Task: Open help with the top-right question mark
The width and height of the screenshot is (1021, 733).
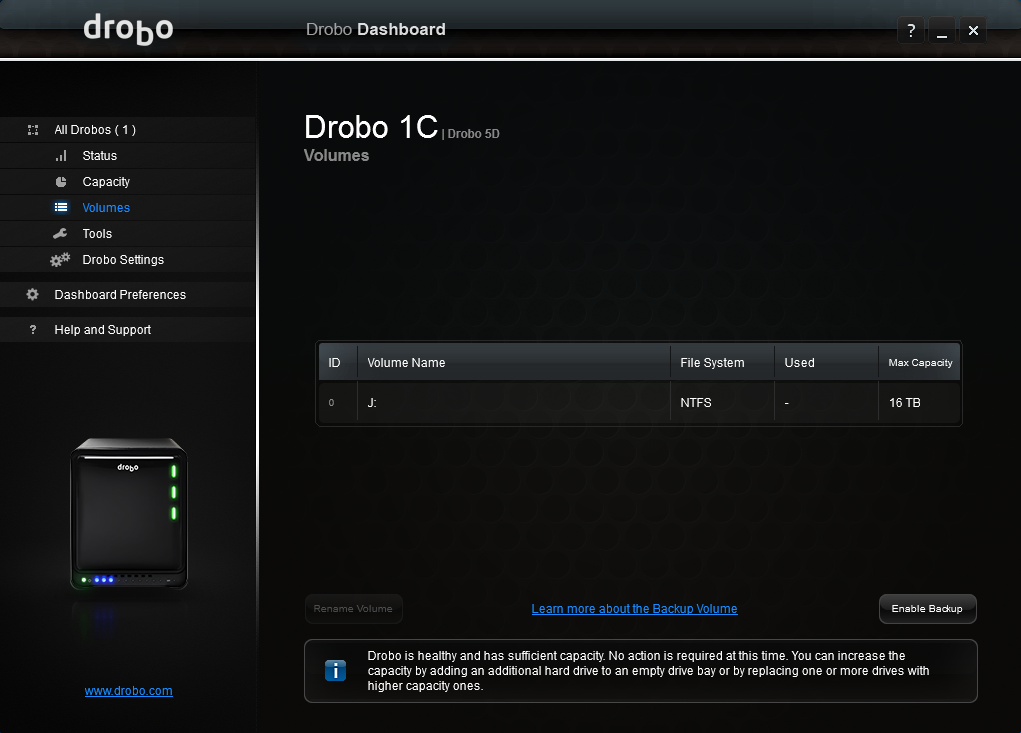Action: click(910, 31)
